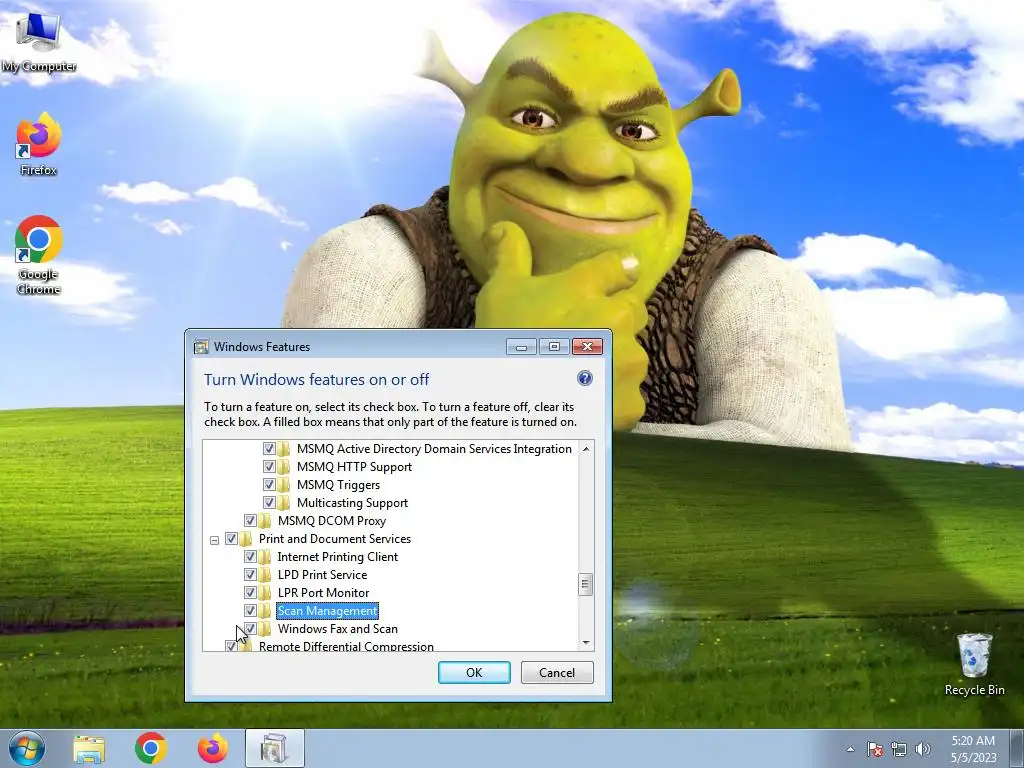Open the My Computer desktop icon
Screen dimensions: 1024x768
tap(39, 42)
